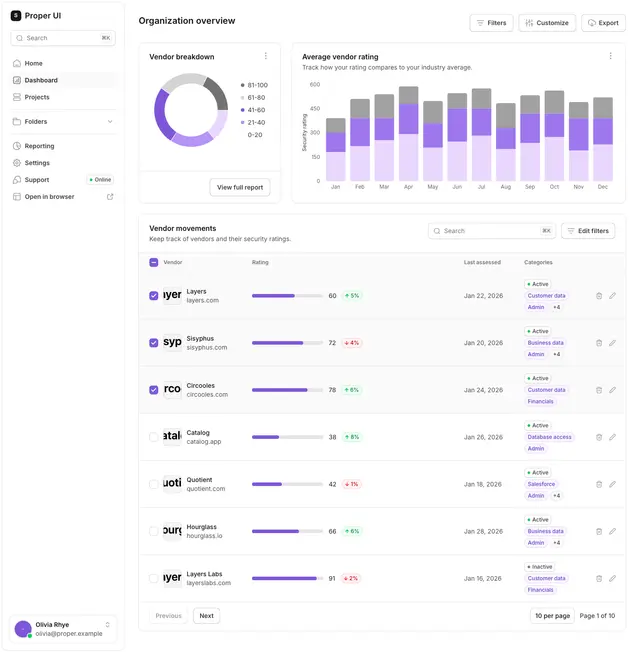Delete the Layers Labs vendor row
This screenshot has width=640, height=652.
599,578
